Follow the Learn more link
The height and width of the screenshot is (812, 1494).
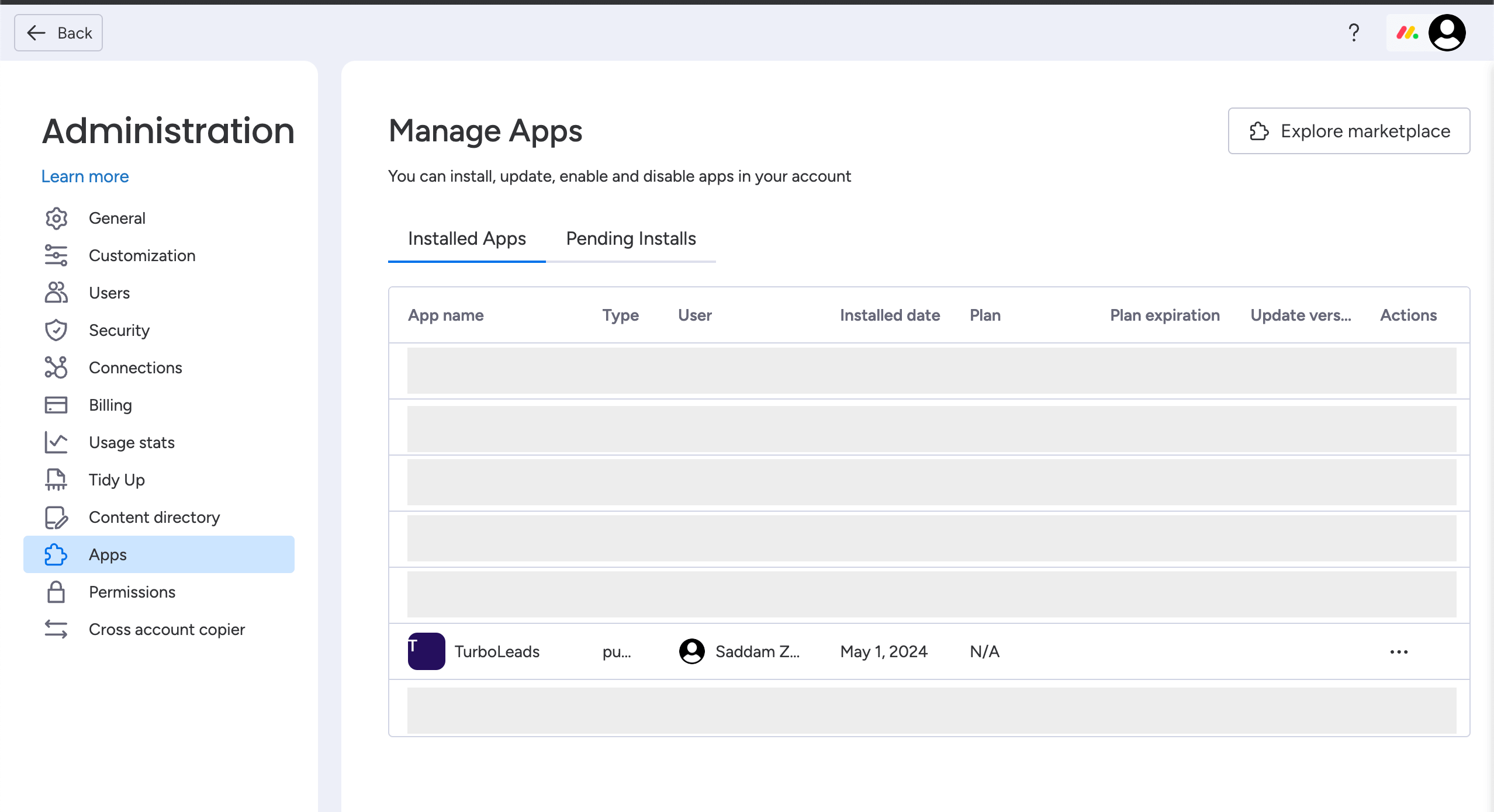coord(85,176)
